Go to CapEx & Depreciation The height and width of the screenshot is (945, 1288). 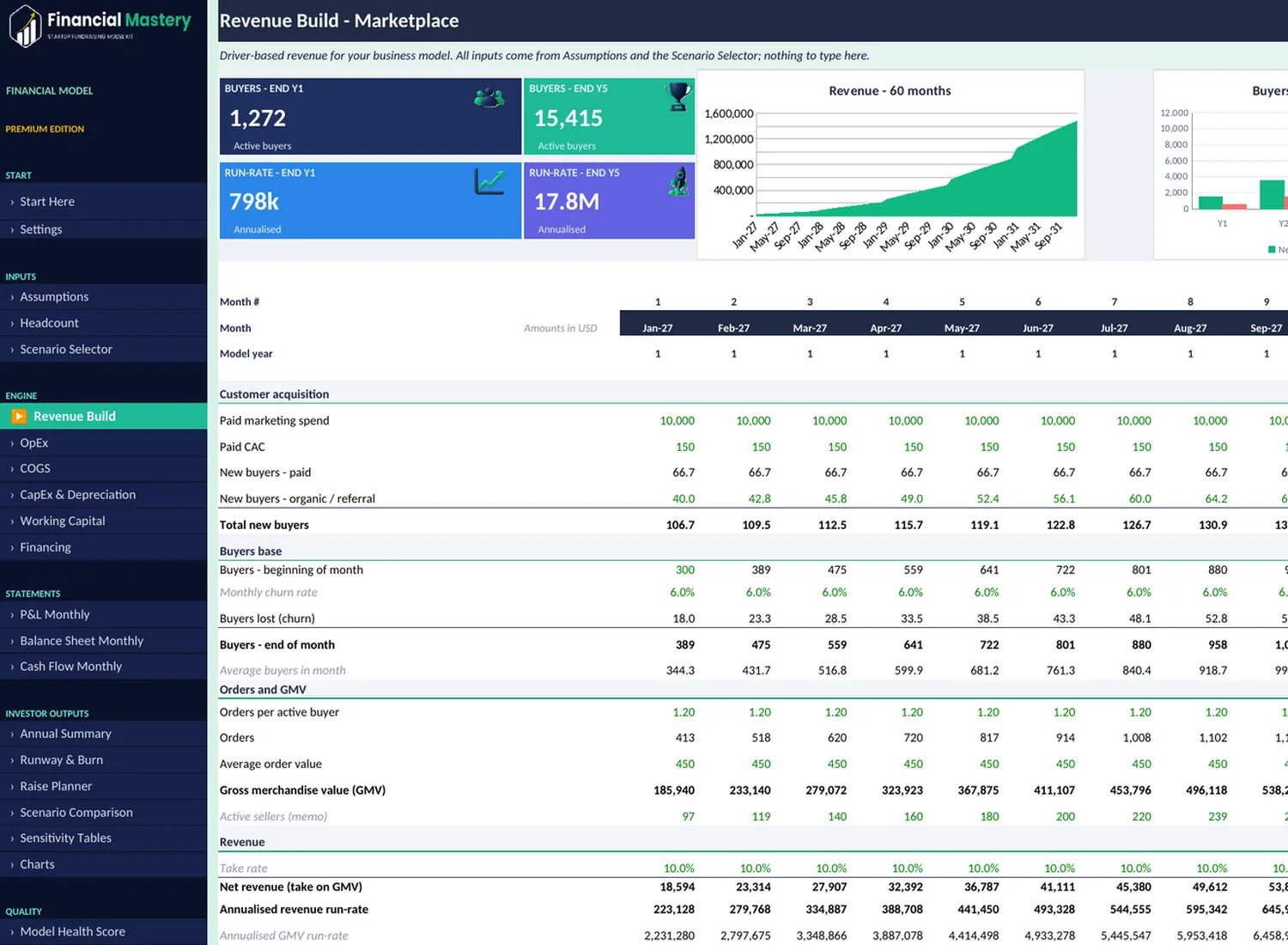(104, 495)
